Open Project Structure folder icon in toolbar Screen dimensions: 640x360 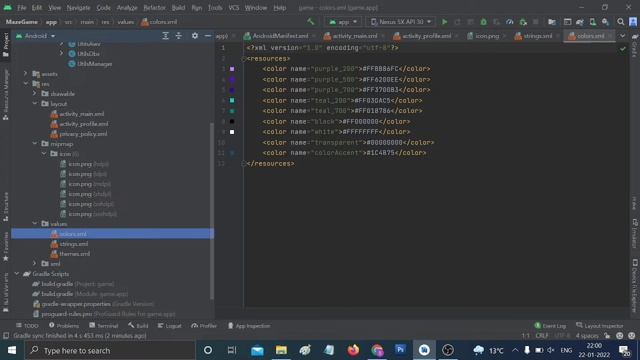[552, 22]
